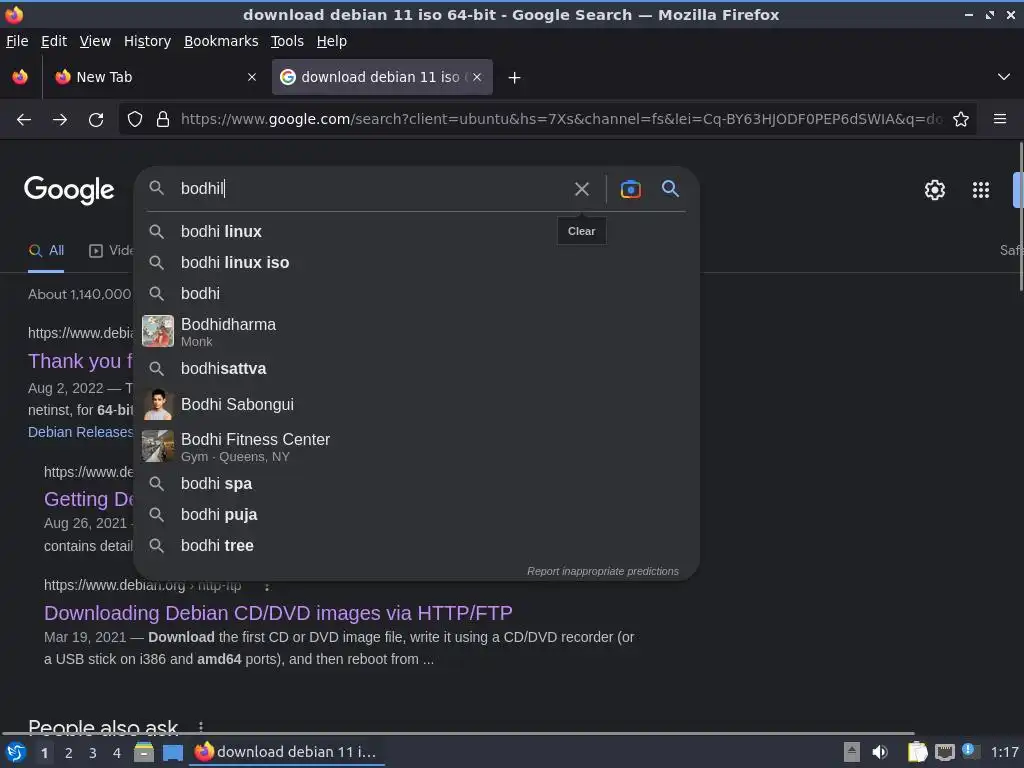Choose suggestion bodhi linux iso
Image resolution: width=1024 pixels, height=768 pixels.
[416, 263]
